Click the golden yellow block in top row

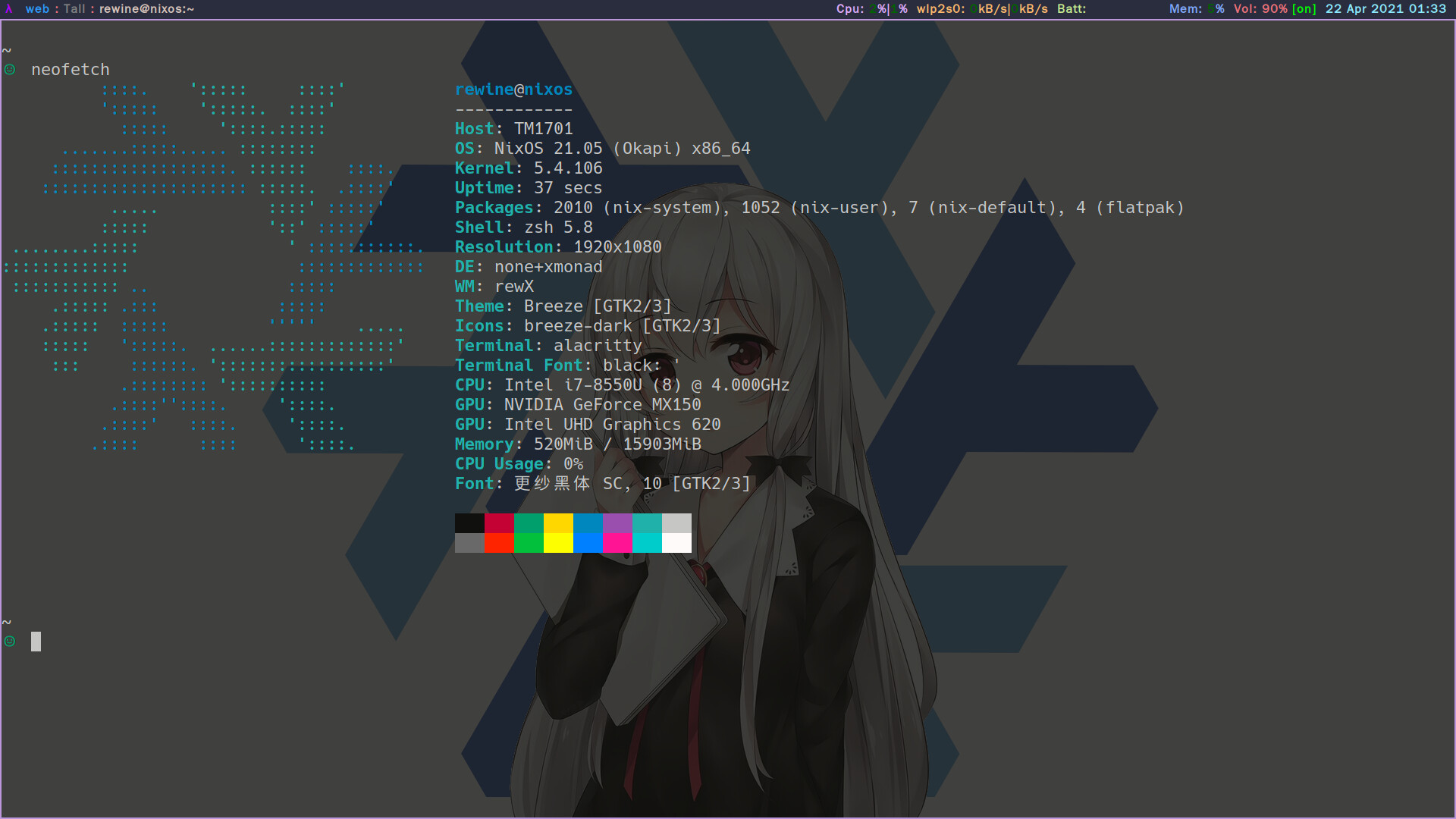pos(558,523)
